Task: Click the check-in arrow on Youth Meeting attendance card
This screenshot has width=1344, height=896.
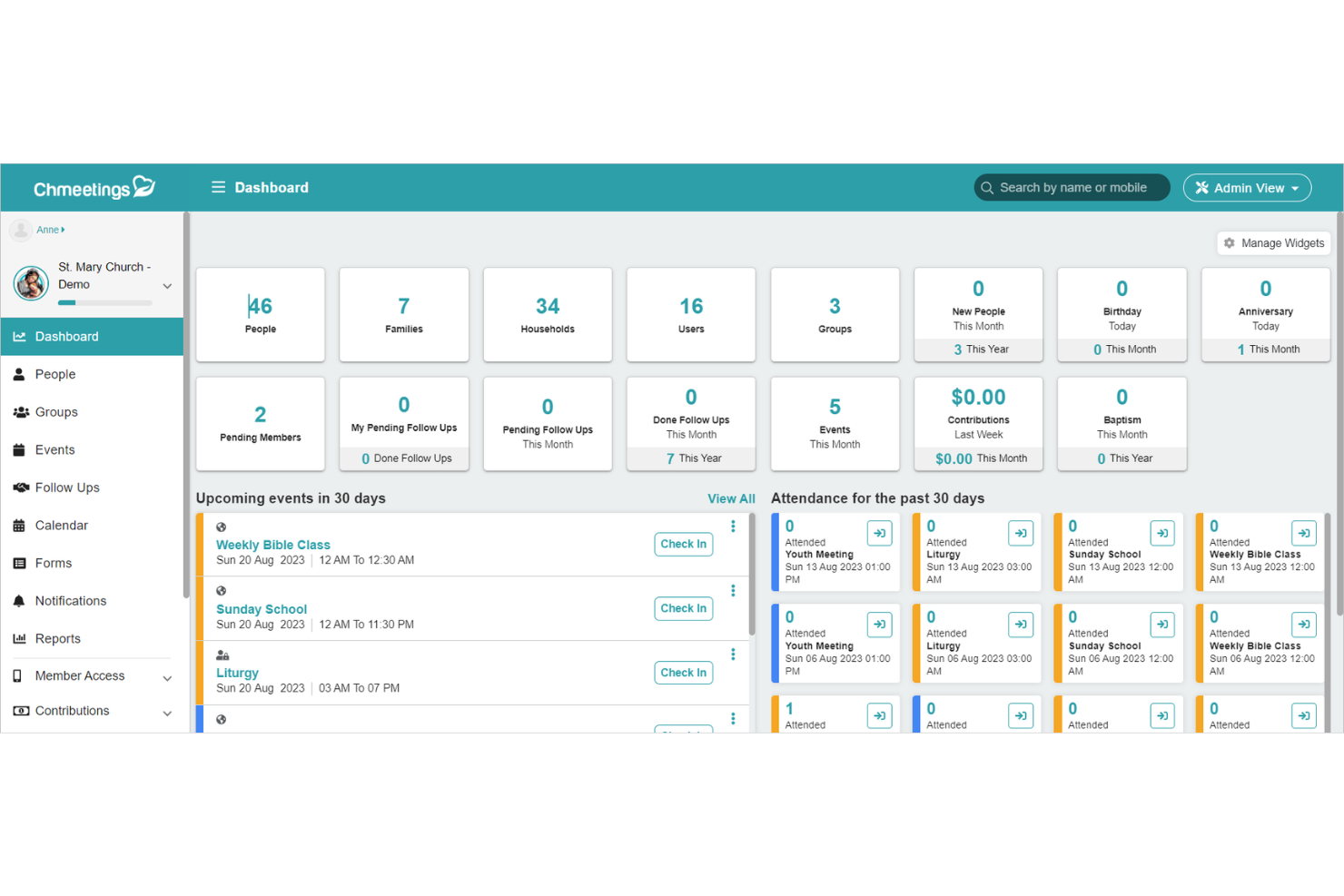Action: (x=879, y=533)
